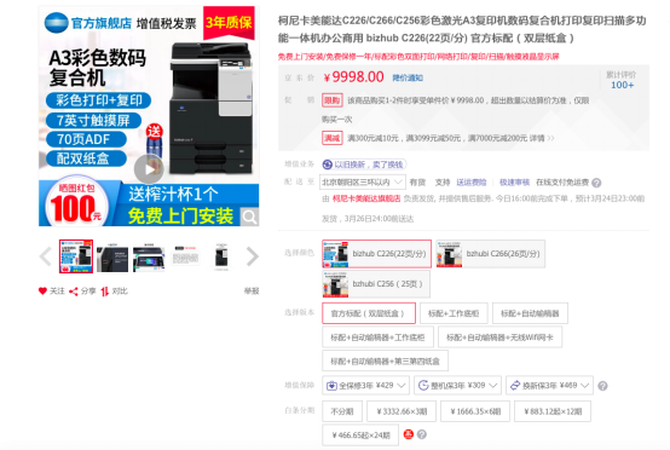Click the share icon below thumbnails

[74, 291]
